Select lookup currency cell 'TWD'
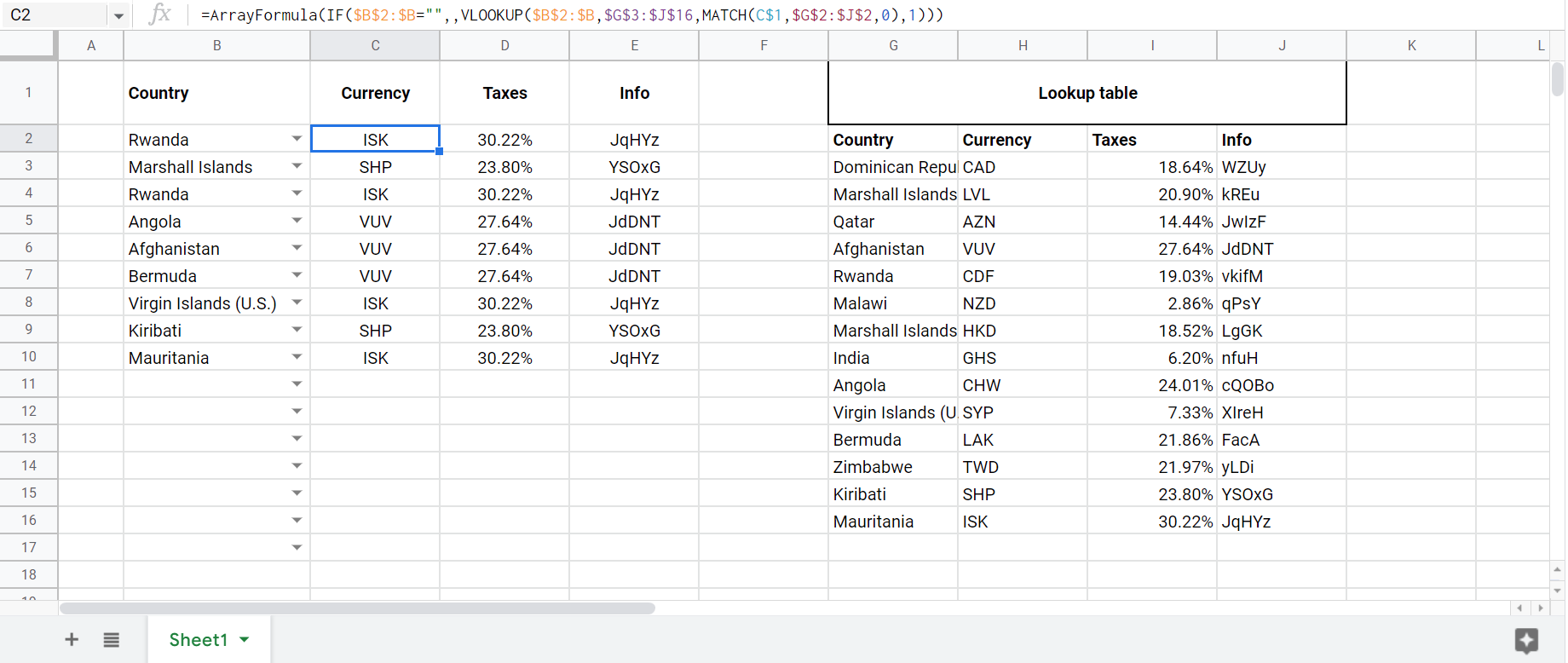The height and width of the screenshot is (663, 1568). coord(1023,466)
